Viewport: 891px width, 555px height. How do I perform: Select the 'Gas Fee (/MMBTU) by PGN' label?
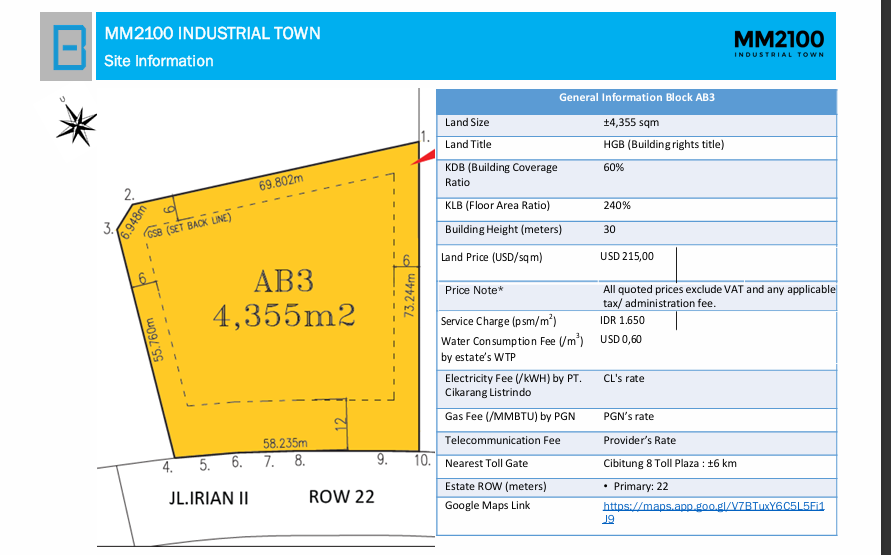[x=510, y=416]
